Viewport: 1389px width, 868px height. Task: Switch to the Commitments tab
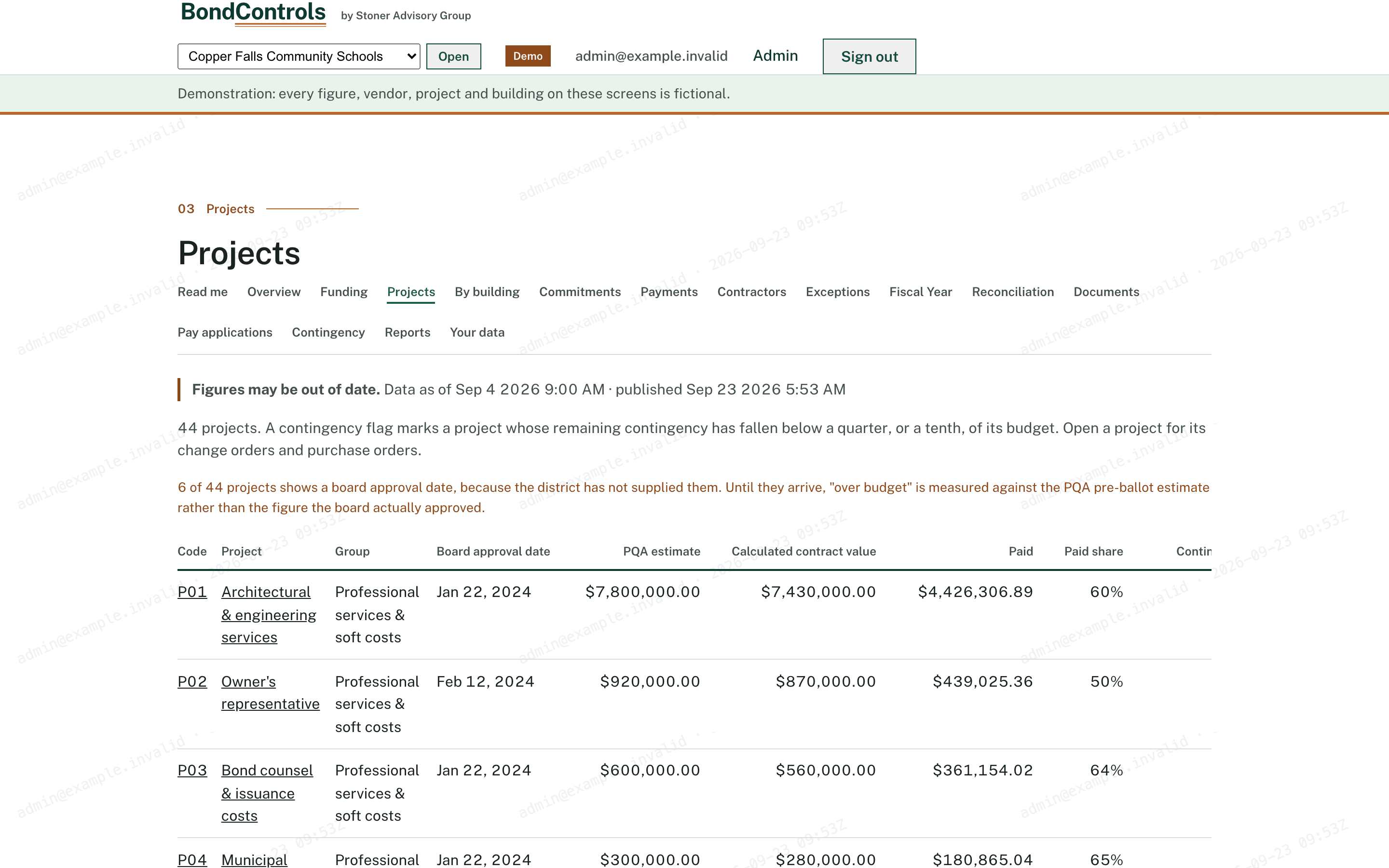tap(580, 292)
